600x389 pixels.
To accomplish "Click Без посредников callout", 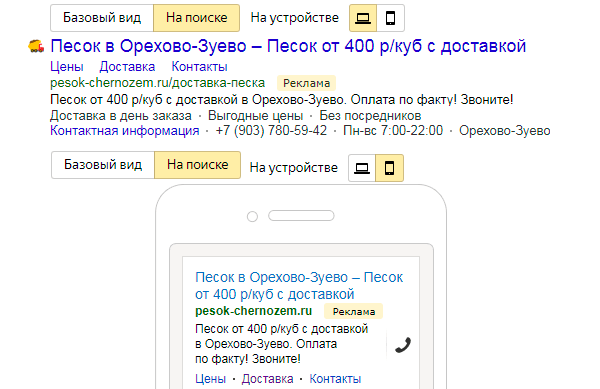I will [370, 116].
